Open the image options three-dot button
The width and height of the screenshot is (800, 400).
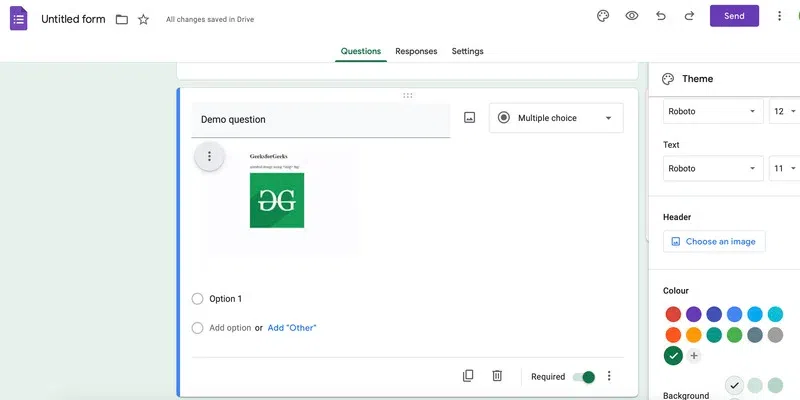209,156
